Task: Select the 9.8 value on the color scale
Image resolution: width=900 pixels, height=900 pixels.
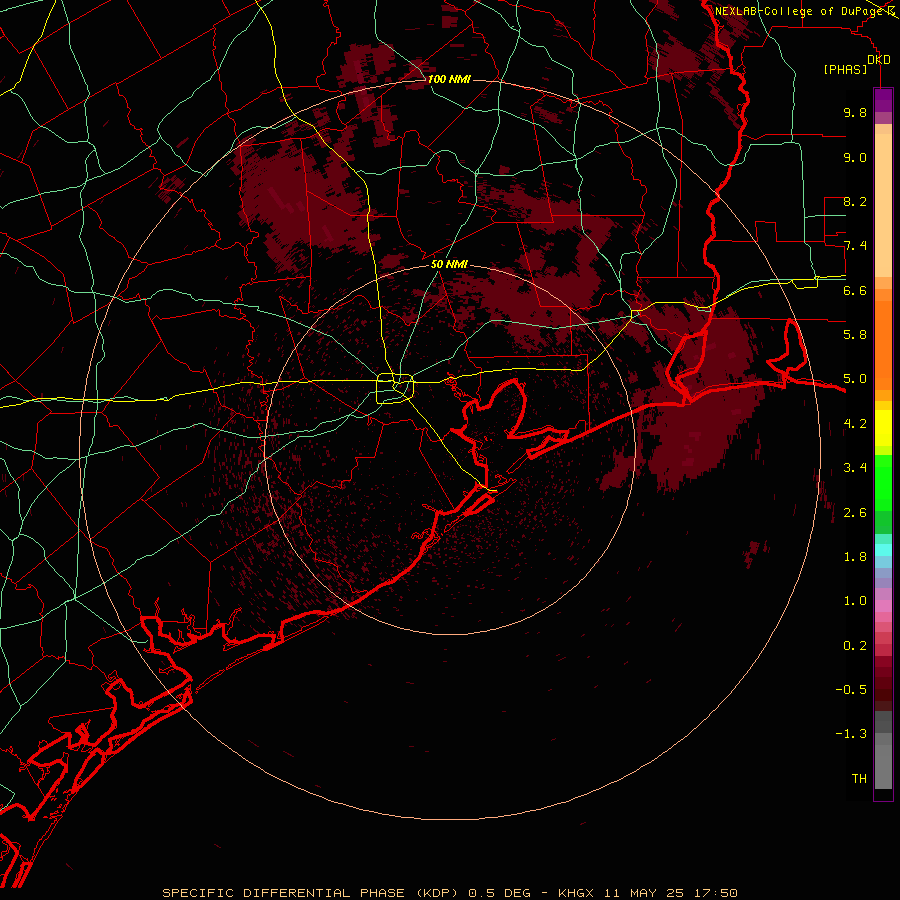Action: [855, 112]
